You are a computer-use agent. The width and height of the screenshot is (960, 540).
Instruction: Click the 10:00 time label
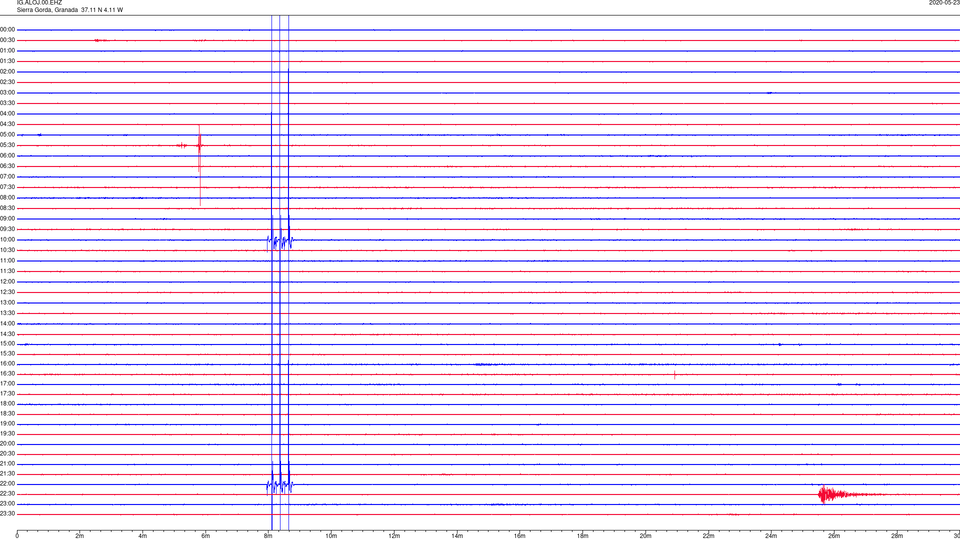coord(7,239)
